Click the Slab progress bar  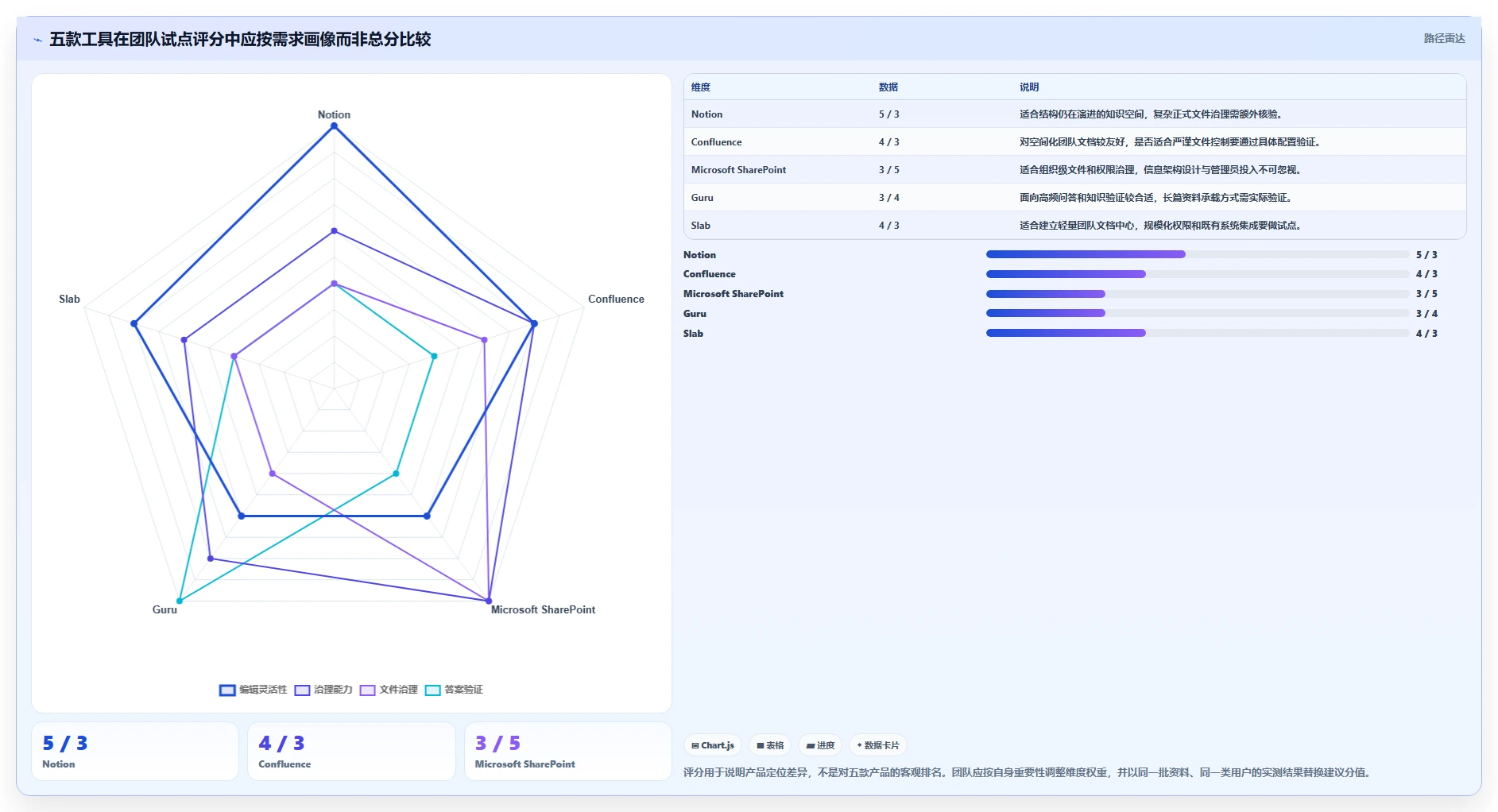coord(1198,333)
